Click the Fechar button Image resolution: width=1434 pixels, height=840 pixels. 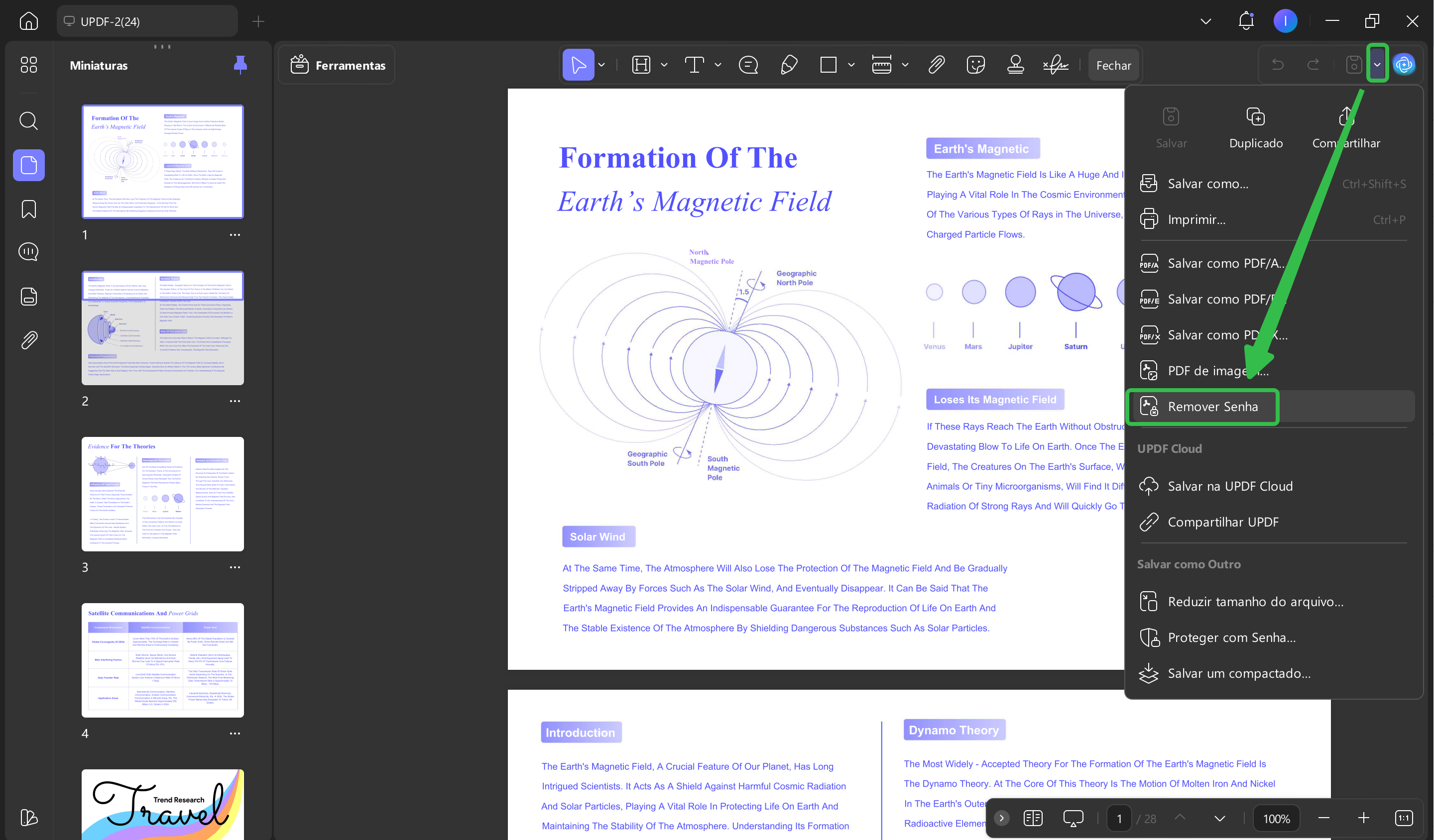(1113, 65)
